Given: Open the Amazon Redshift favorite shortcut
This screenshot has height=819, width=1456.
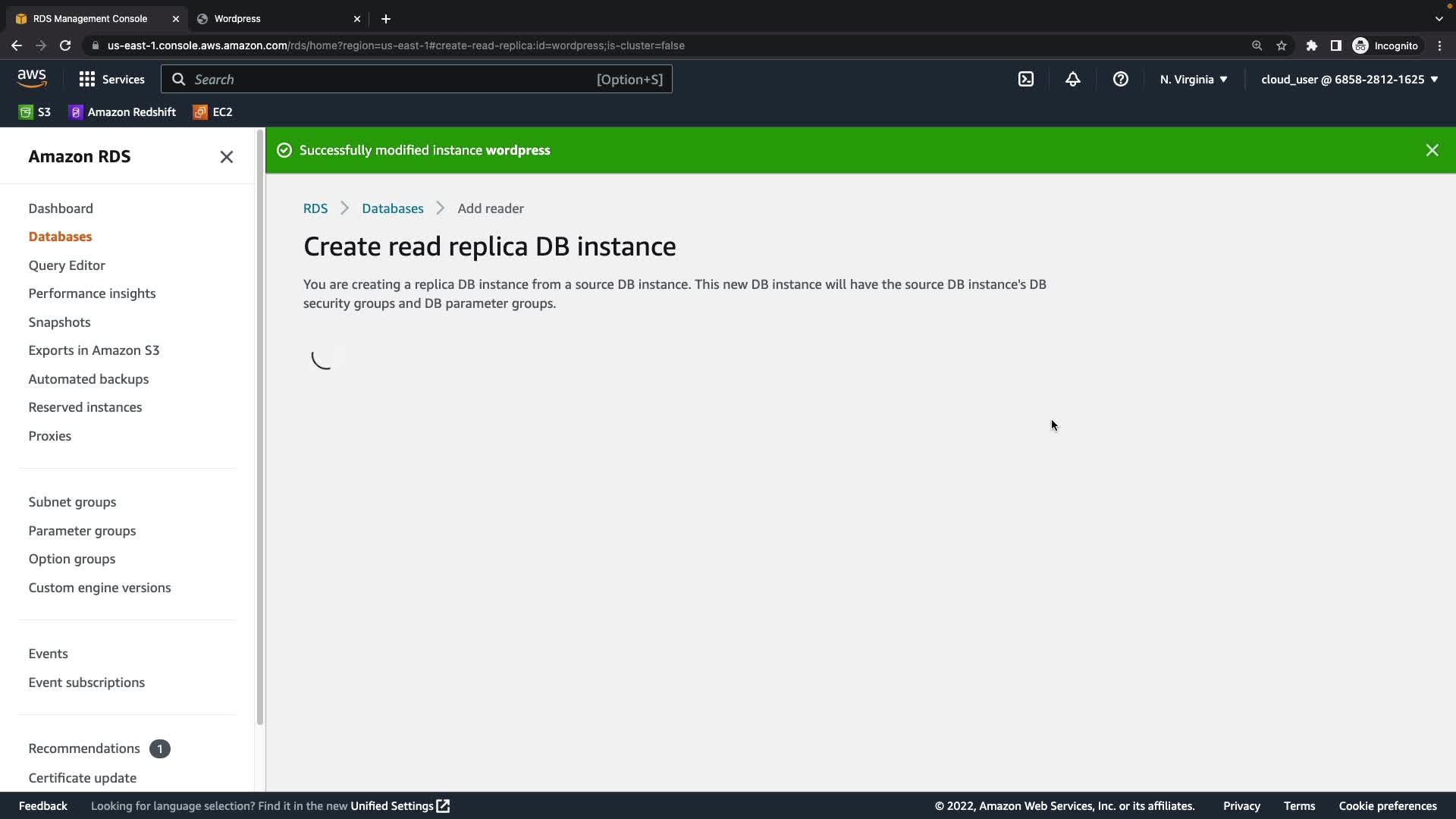Looking at the screenshot, I should tap(122, 111).
